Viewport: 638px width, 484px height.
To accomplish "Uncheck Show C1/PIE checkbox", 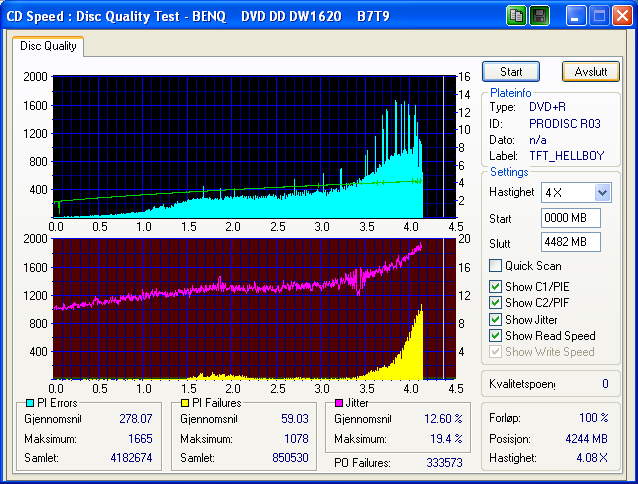I will pyautogui.click(x=495, y=286).
